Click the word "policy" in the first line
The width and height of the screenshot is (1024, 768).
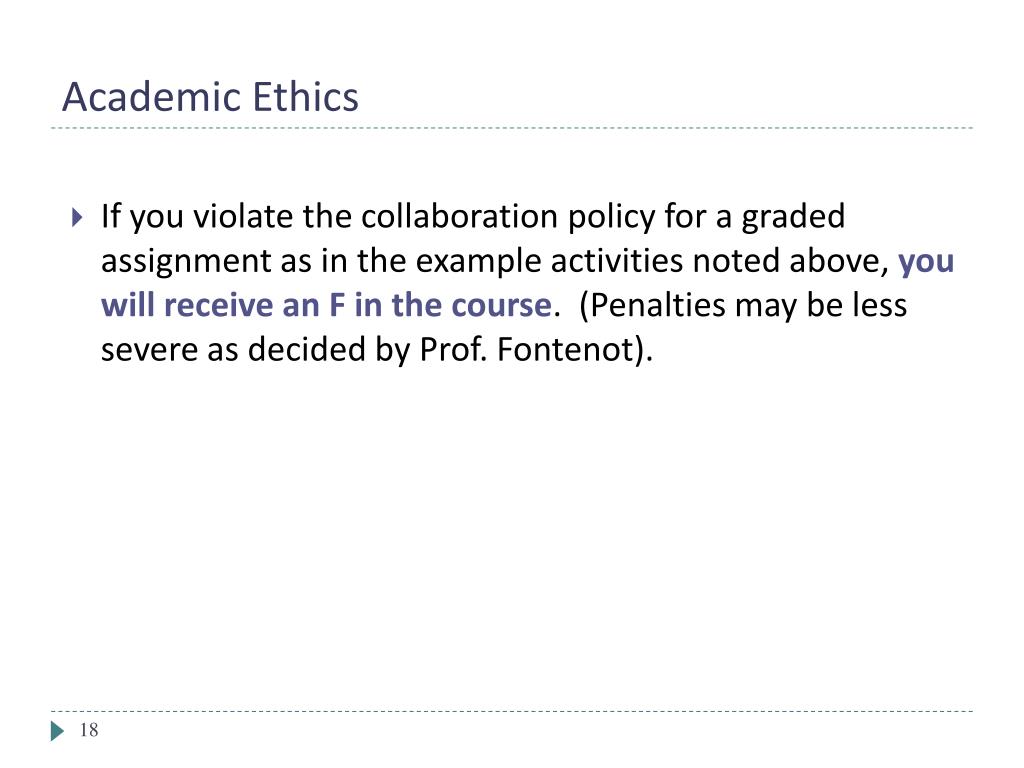(611, 218)
